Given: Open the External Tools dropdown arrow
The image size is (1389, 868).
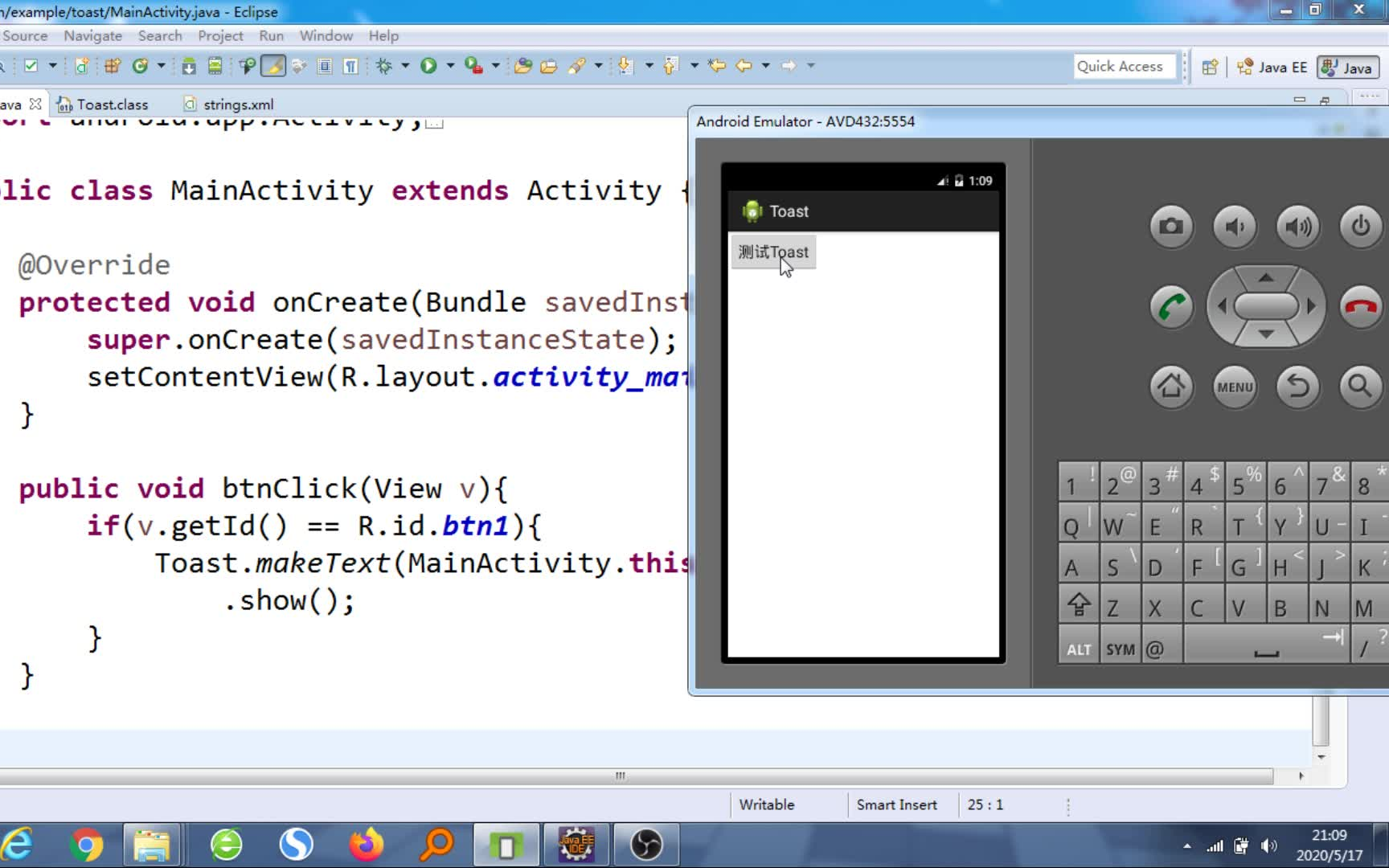Looking at the screenshot, I should (495, 66).
